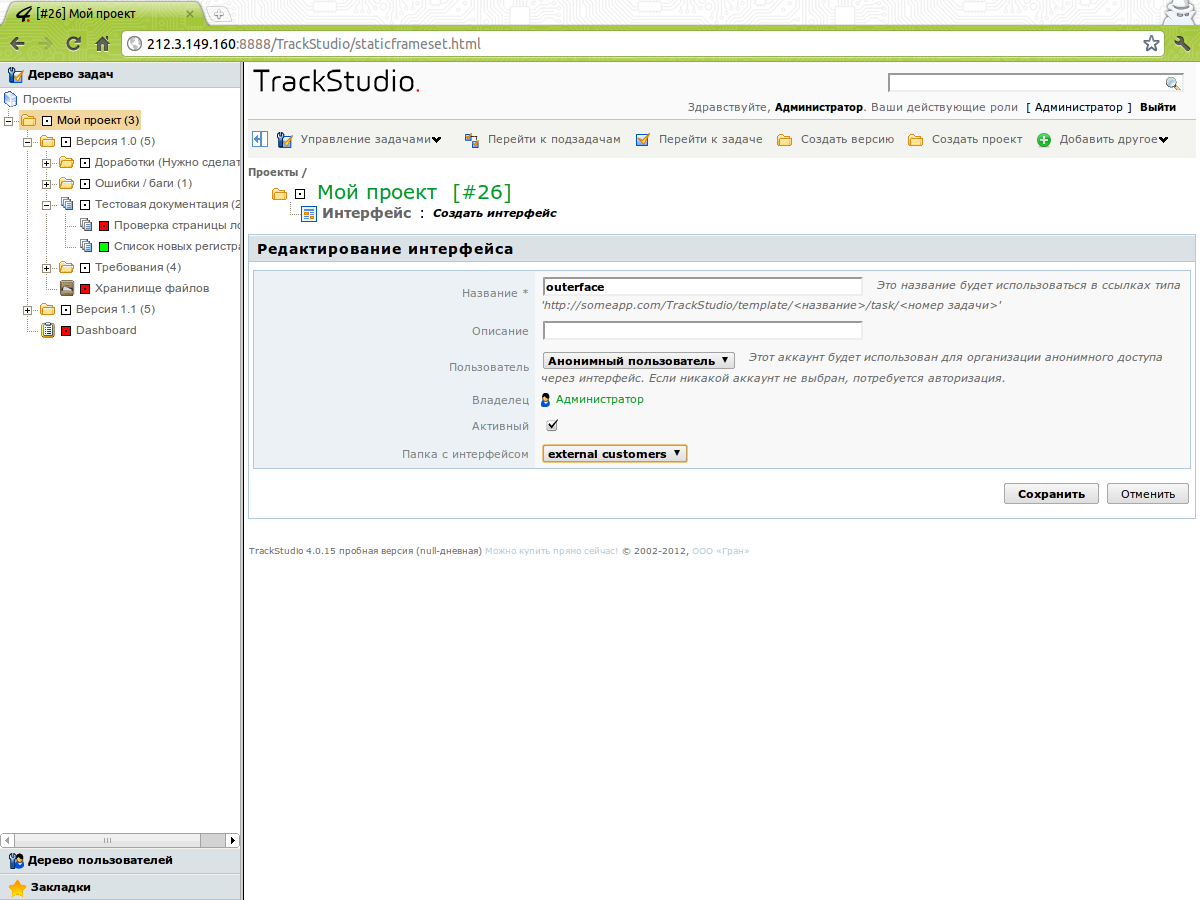Switch to the Закладки panel
Image resolution: width=1200 pixels, height=900 pixels.
point(121,887)
